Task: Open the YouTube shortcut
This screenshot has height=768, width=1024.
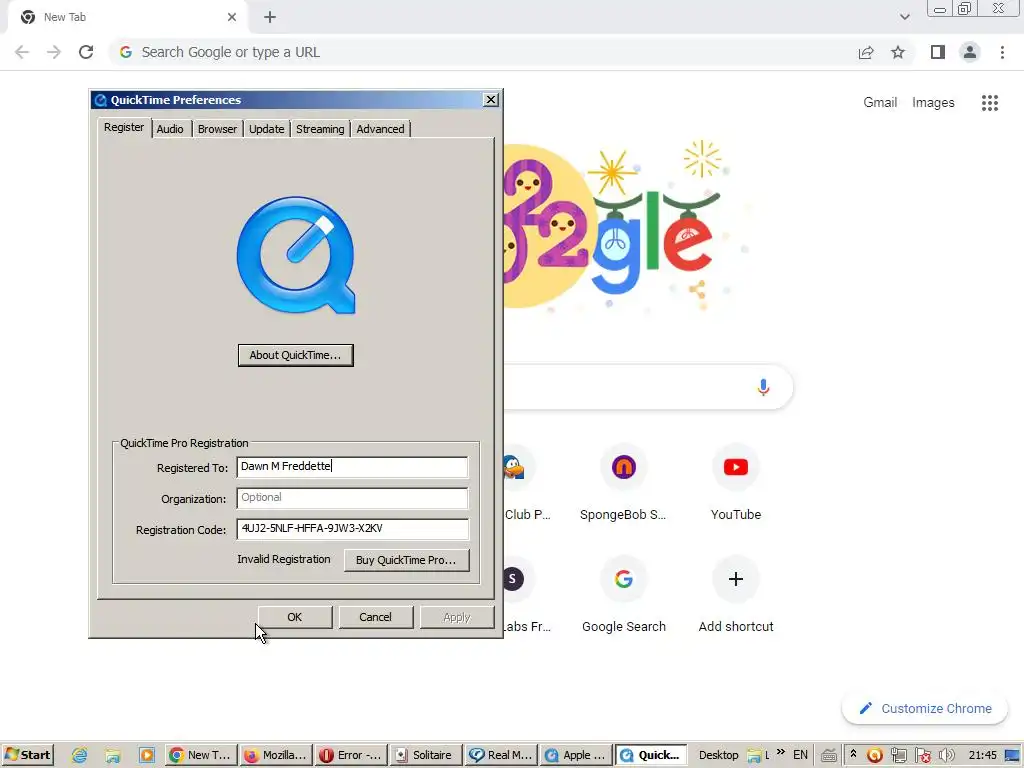Action: tap(735, 483)
